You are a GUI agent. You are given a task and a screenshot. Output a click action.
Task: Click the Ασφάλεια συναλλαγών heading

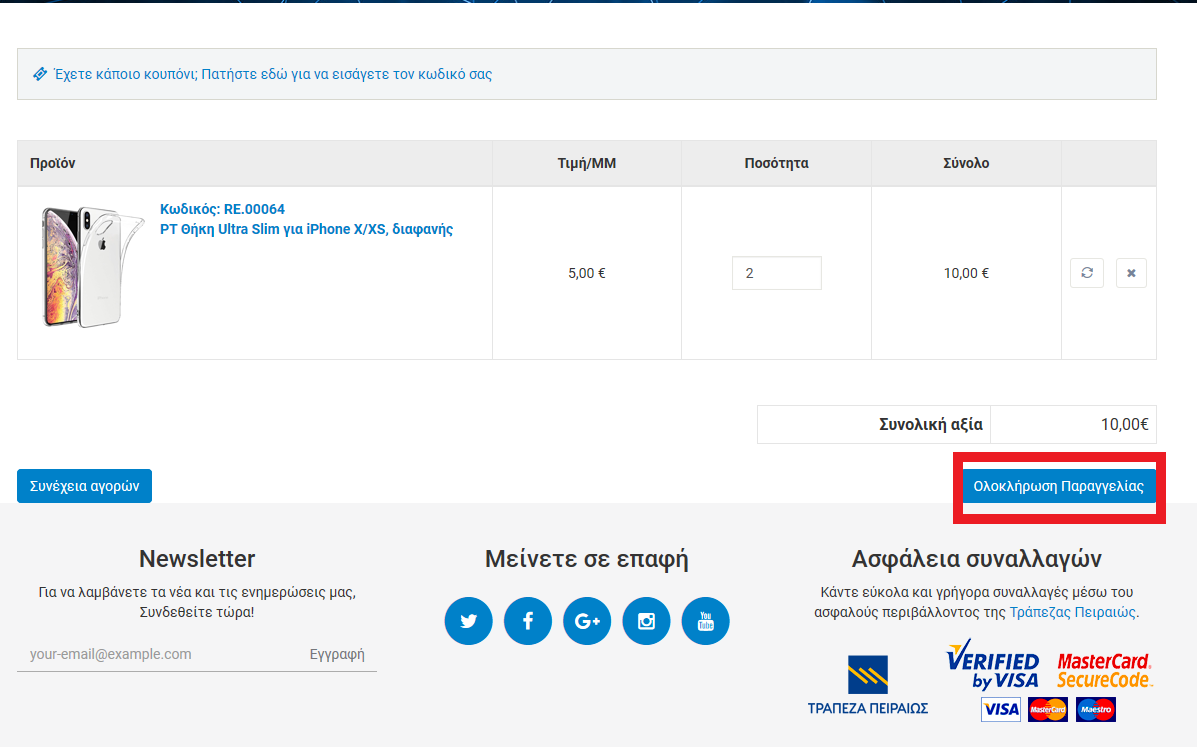976,559
